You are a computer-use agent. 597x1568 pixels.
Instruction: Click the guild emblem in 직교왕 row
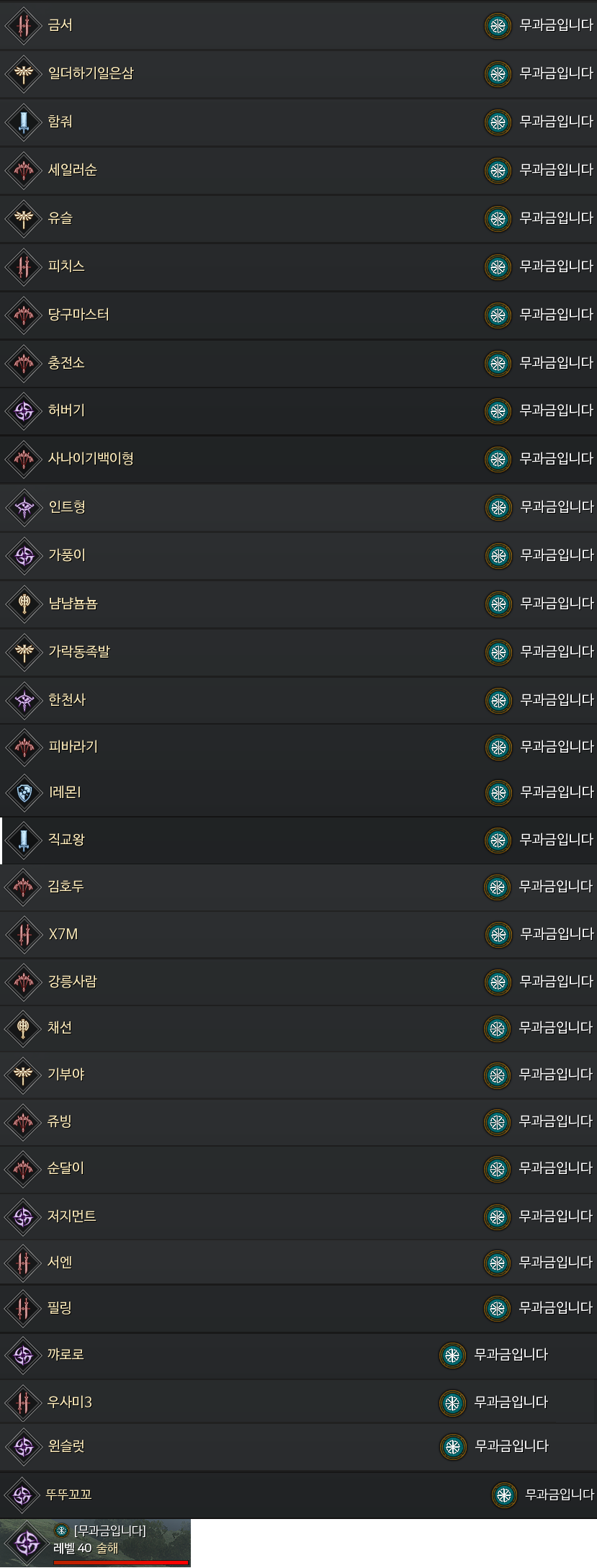(x=498, y=840)
